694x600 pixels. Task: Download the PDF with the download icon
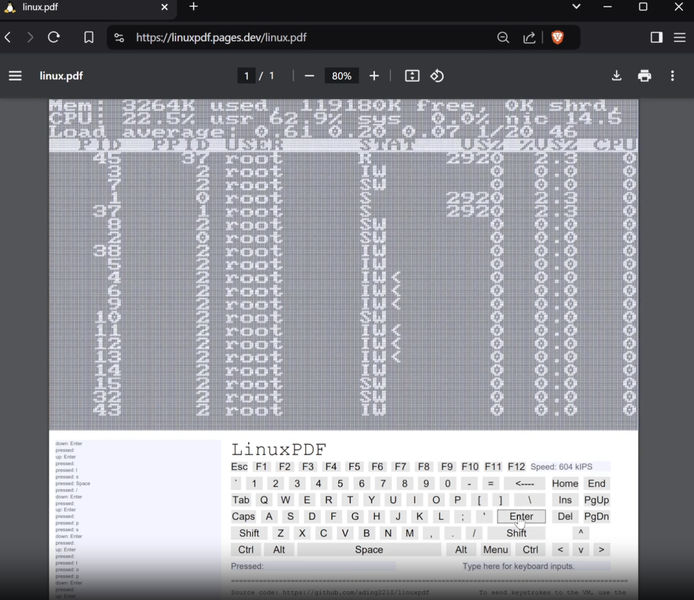pyautogui.click(x=617, y=76)
